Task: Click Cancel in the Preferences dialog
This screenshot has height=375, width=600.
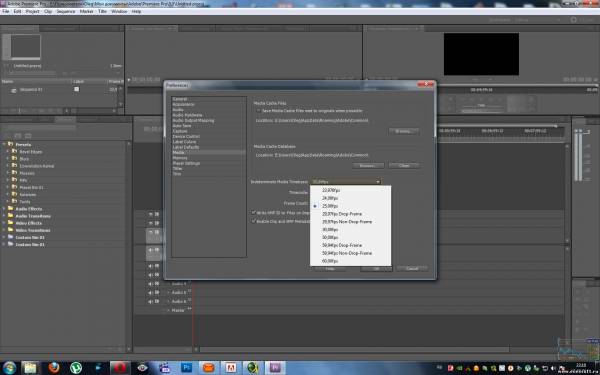Action: pos(412,269)
